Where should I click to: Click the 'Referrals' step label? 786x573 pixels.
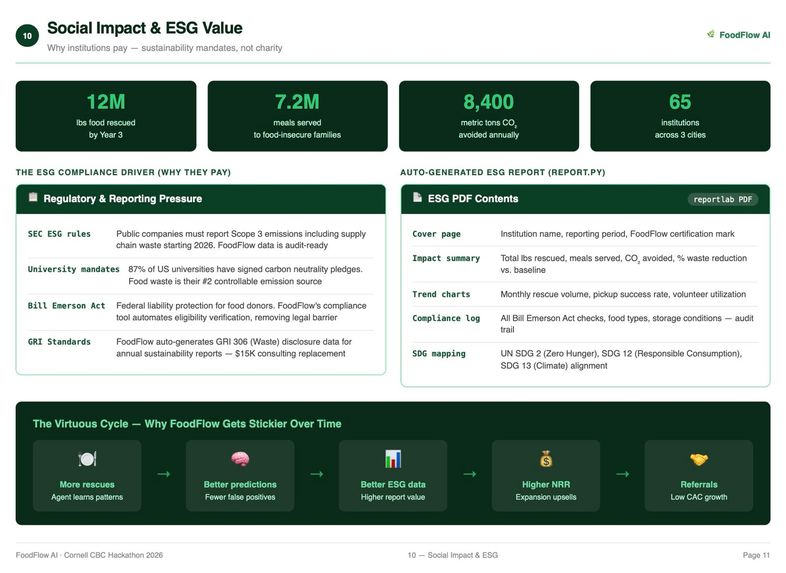(699, 484)
